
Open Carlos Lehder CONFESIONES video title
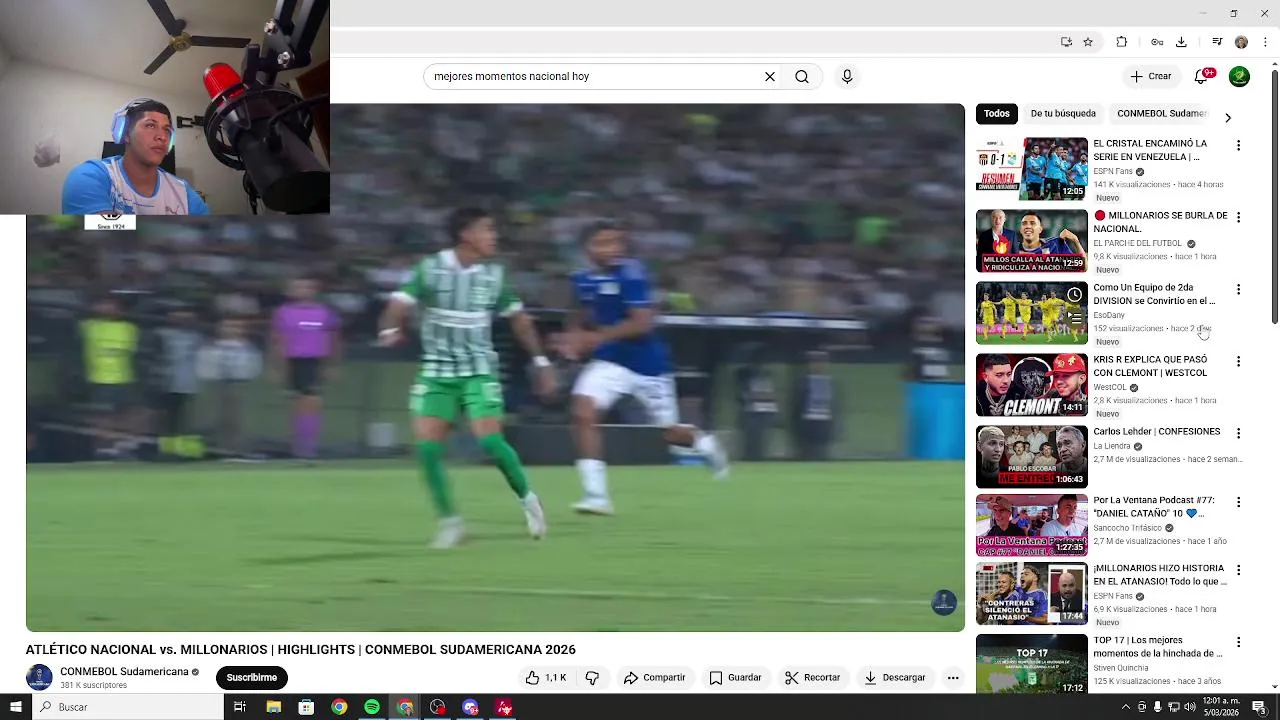pos(1156,431)
